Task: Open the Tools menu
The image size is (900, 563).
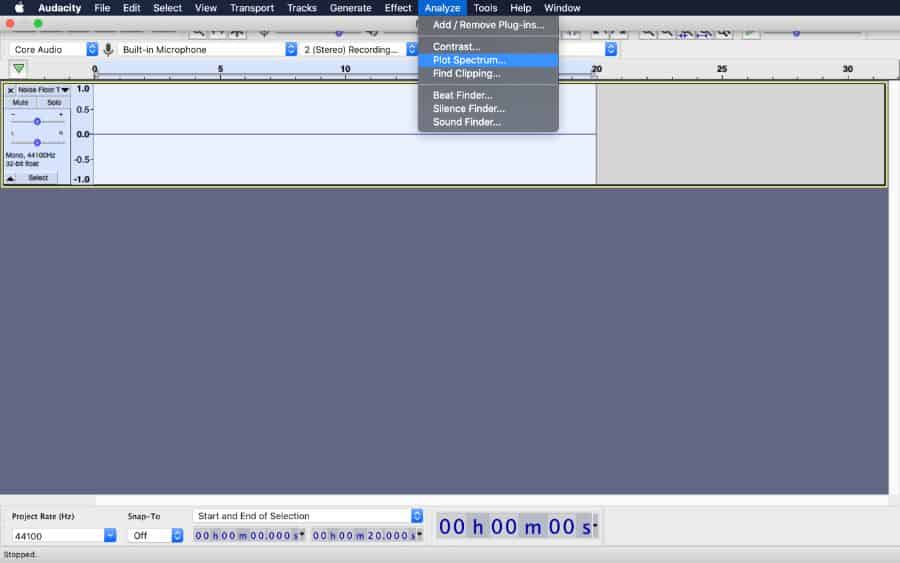Action: 485,8
